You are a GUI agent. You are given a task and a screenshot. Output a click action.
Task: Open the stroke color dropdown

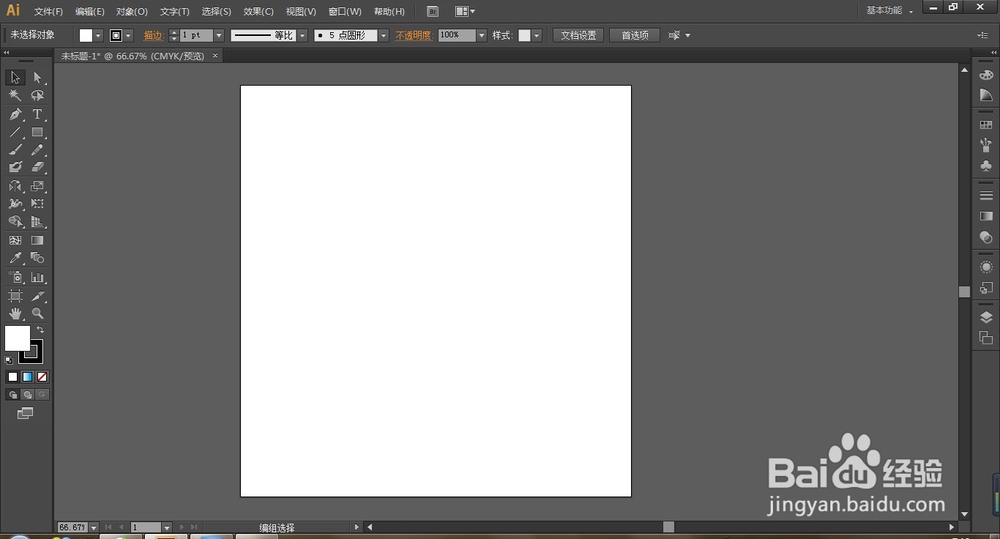pyautogui.click(x=129, y=36)
